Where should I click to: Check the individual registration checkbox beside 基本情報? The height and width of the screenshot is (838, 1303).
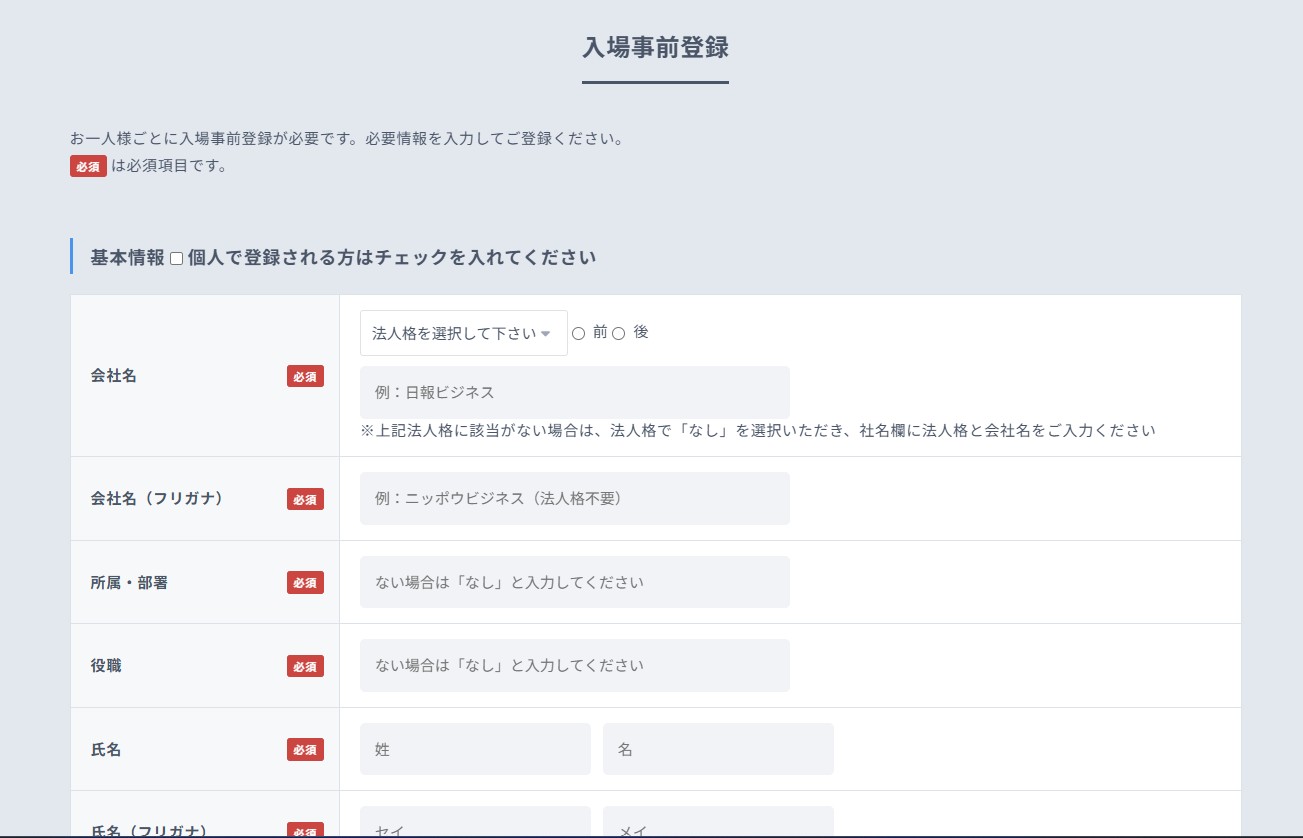177,259
